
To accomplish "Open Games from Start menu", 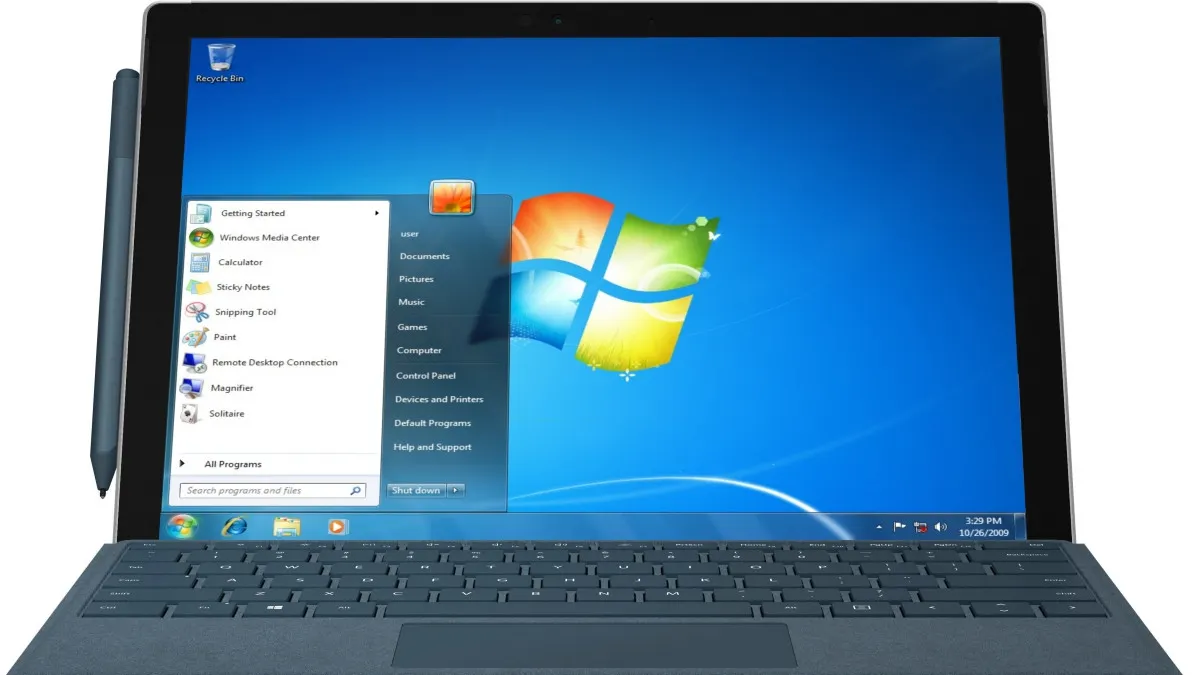I will [x=412, y=327].
